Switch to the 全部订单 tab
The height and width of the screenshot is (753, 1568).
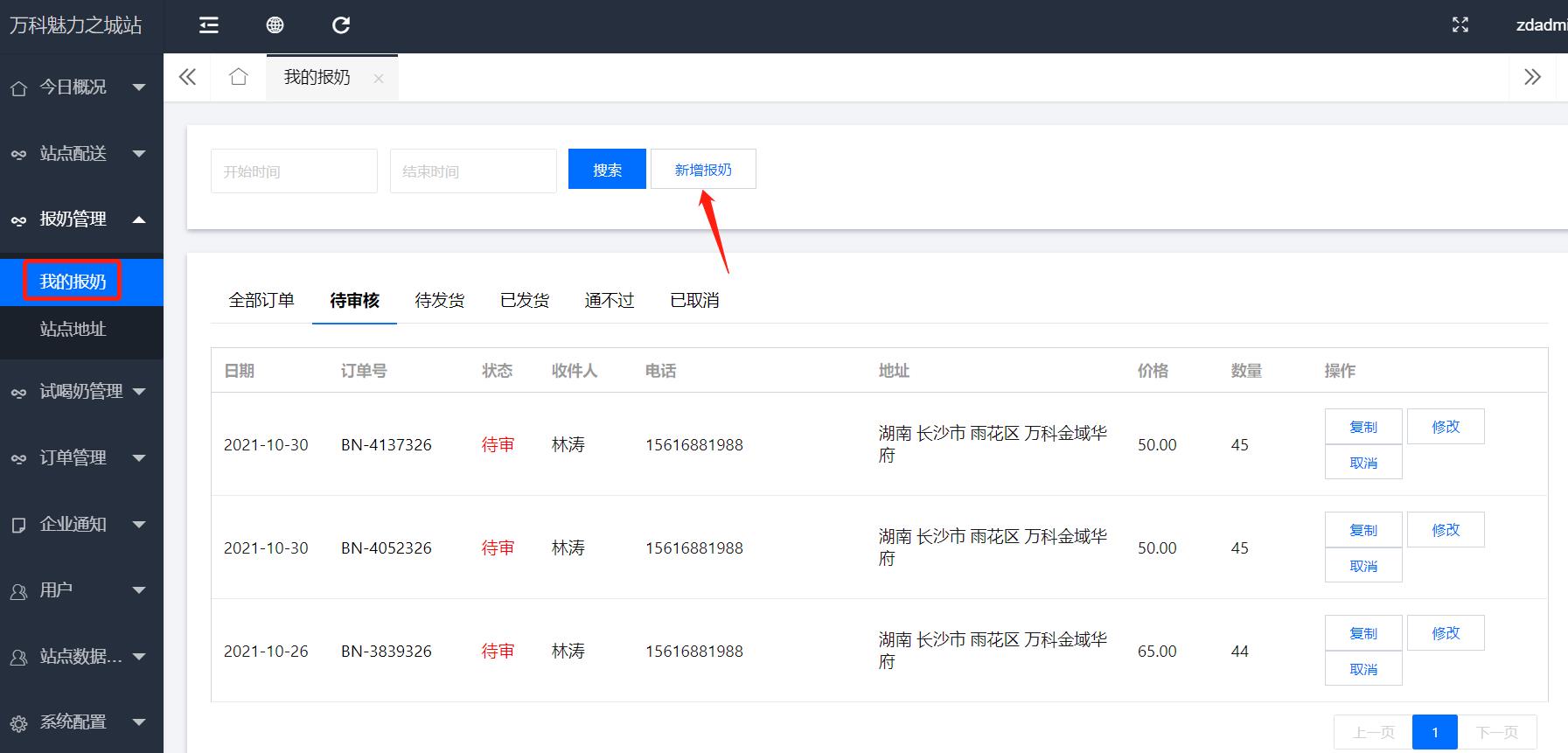(x=261, y=301)
